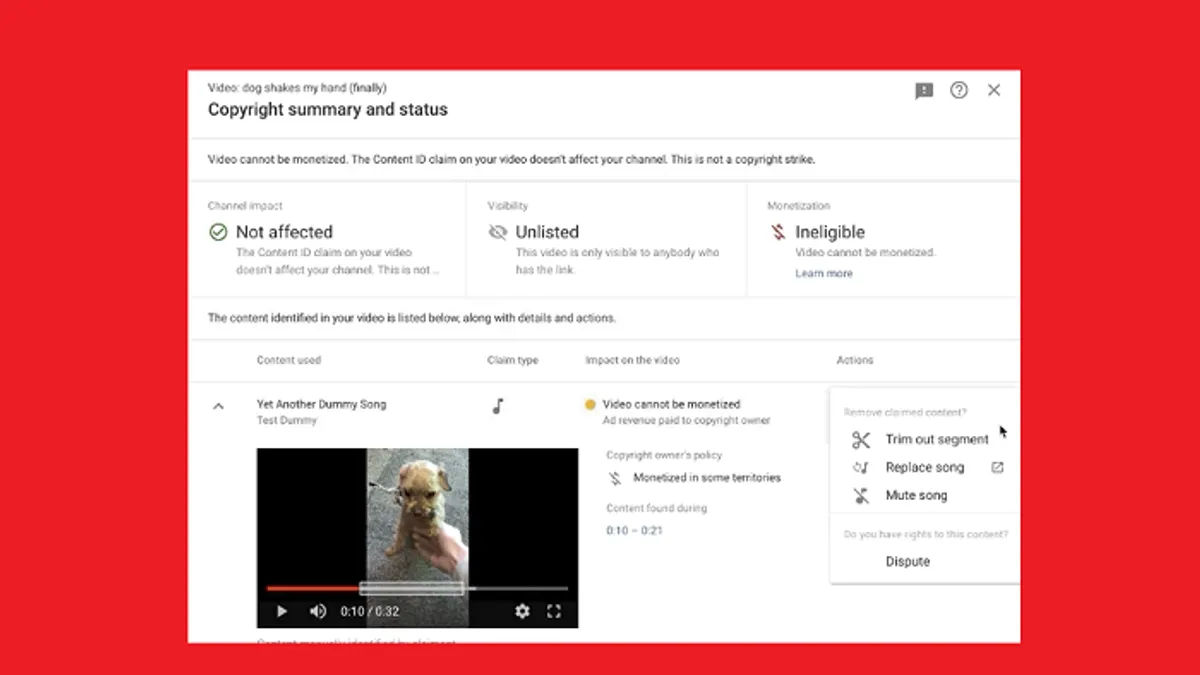This screenshot has width=1200, height=675.
Task: Click the Unlisted visibility eye icon
Action: [x=498, y=232]
